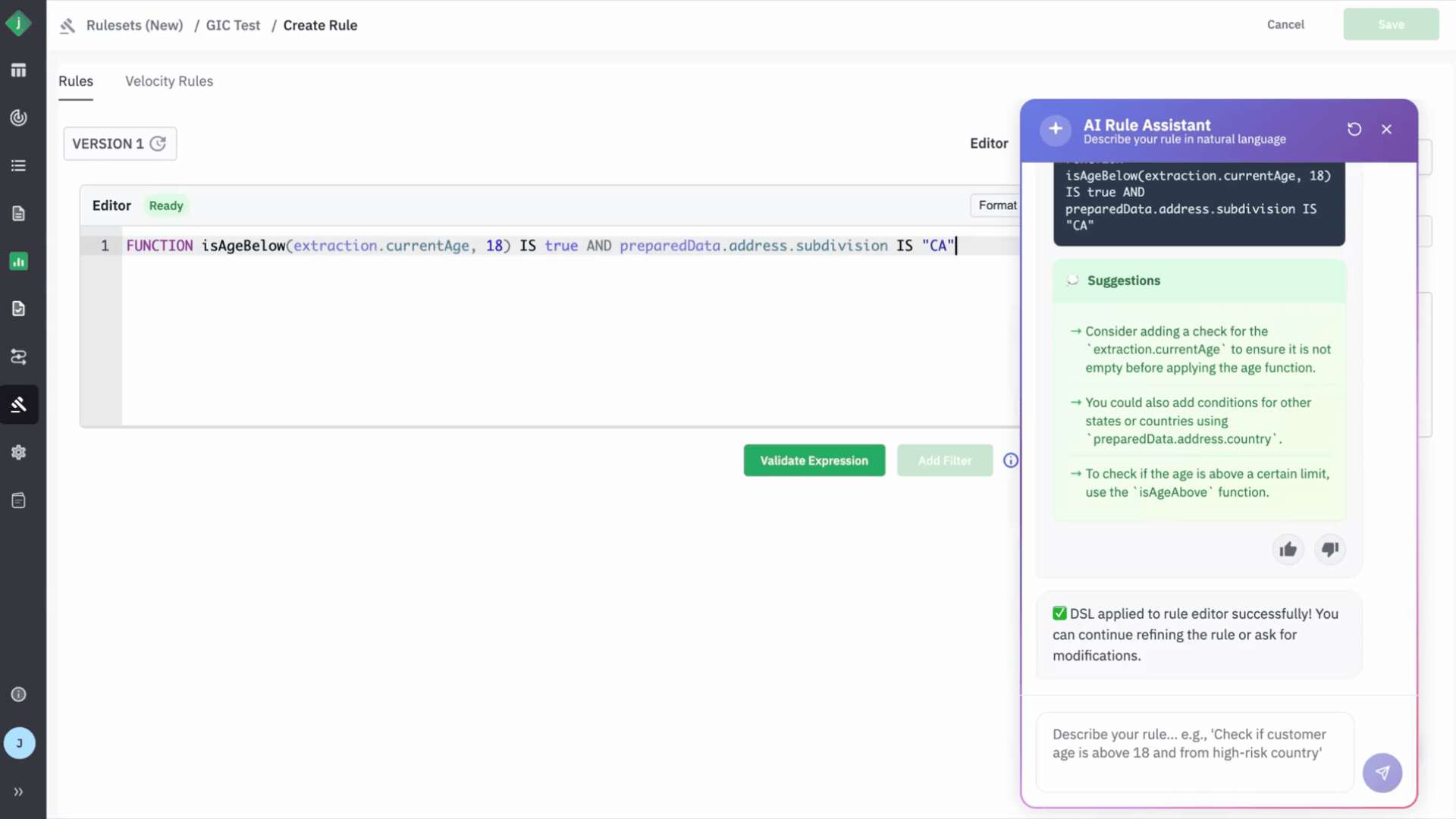Click the Create Rule breadcrumb text

click(320, 25)
